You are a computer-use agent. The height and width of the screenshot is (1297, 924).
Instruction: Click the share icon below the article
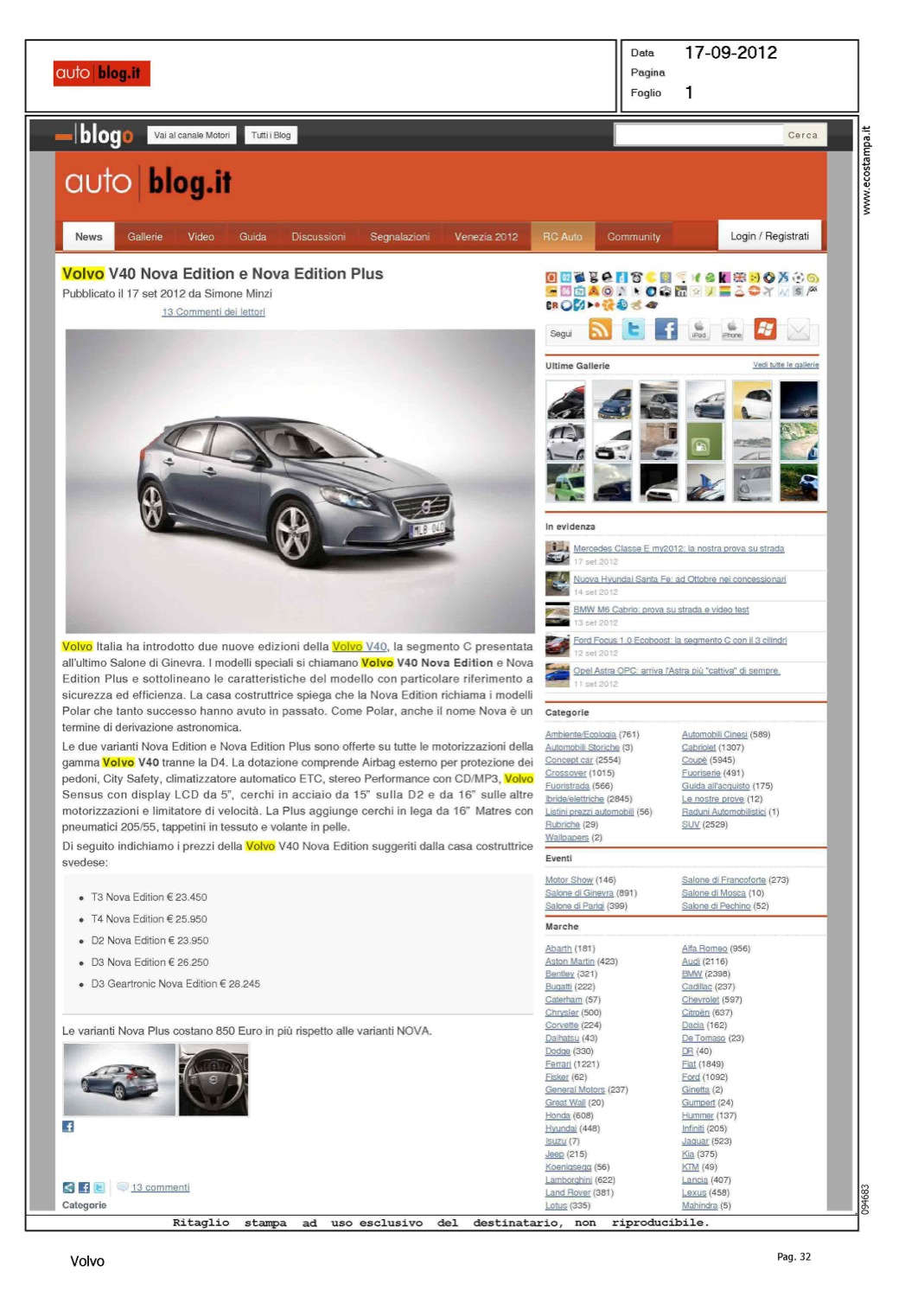[x=68, y=1187]
